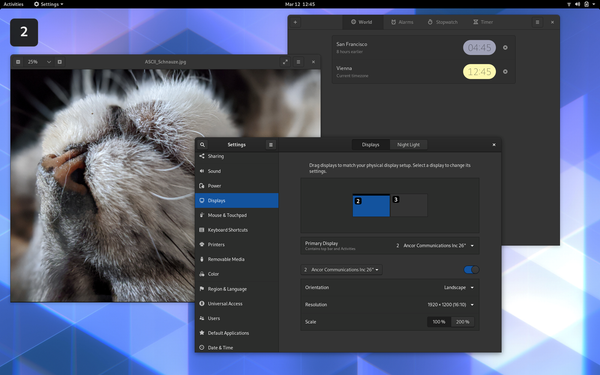This screenshot has width=600, height=375.
Task: Click the icon right of the 25% zoom dropdown
Action: 60,62
